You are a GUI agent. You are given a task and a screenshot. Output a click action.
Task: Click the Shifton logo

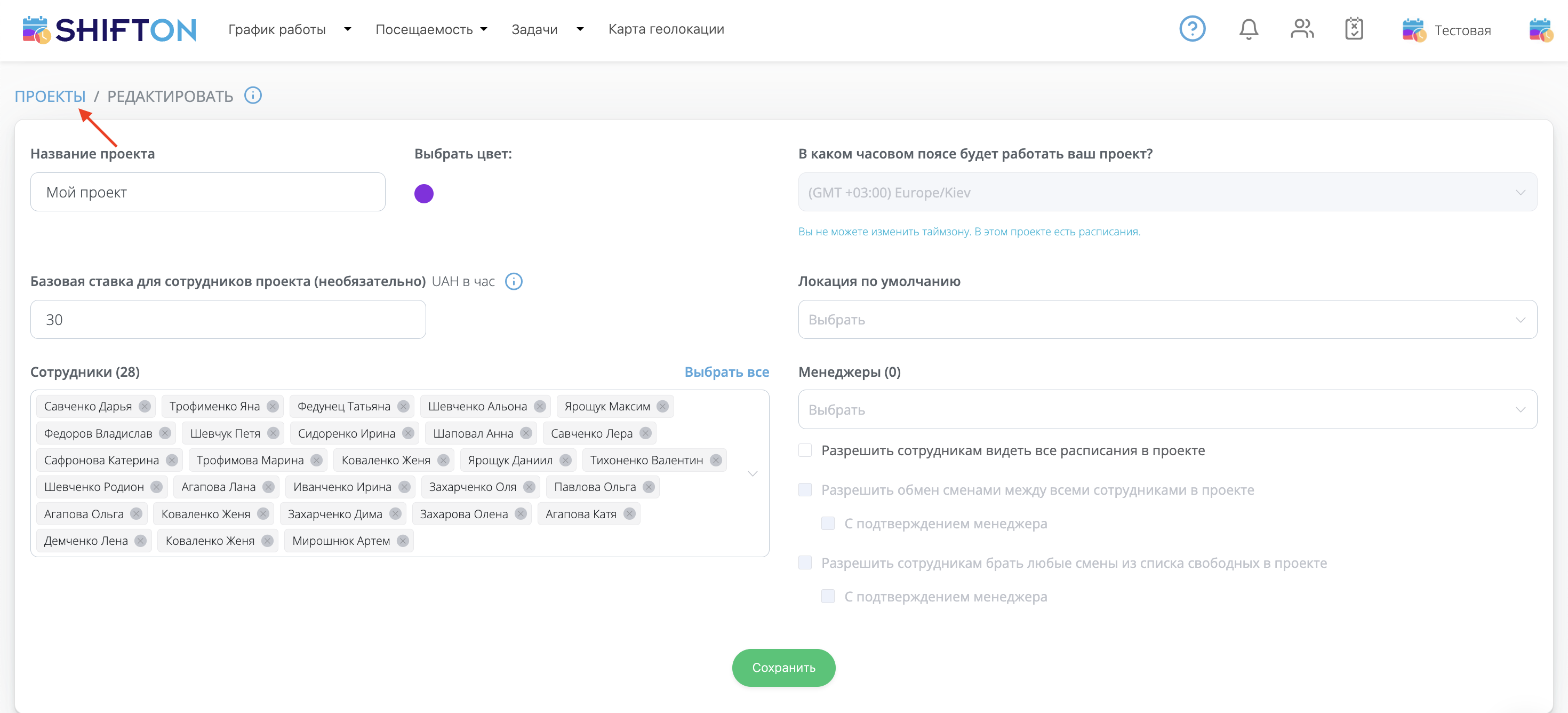pos(109,30)
